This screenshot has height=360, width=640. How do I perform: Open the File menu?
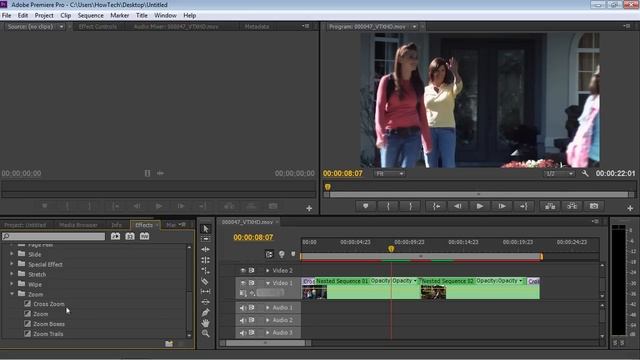click(7, 16)
